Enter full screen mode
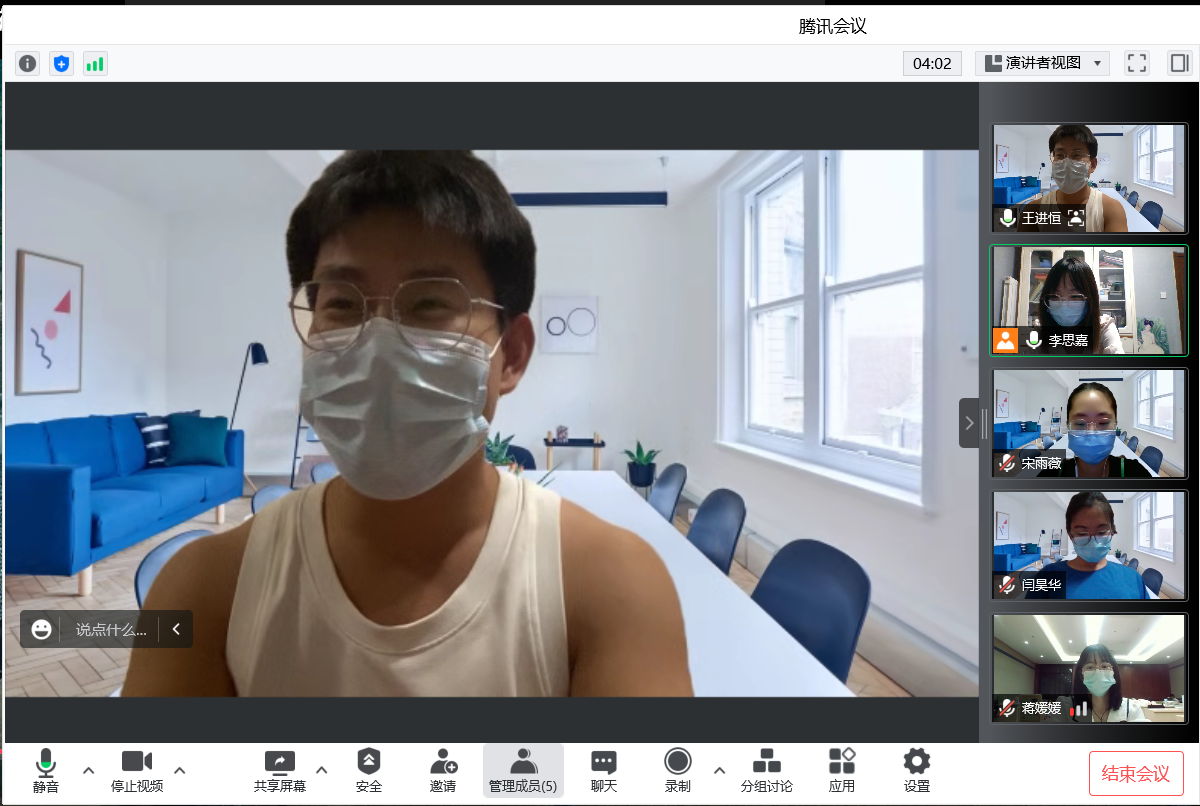 pos(1136,63)
